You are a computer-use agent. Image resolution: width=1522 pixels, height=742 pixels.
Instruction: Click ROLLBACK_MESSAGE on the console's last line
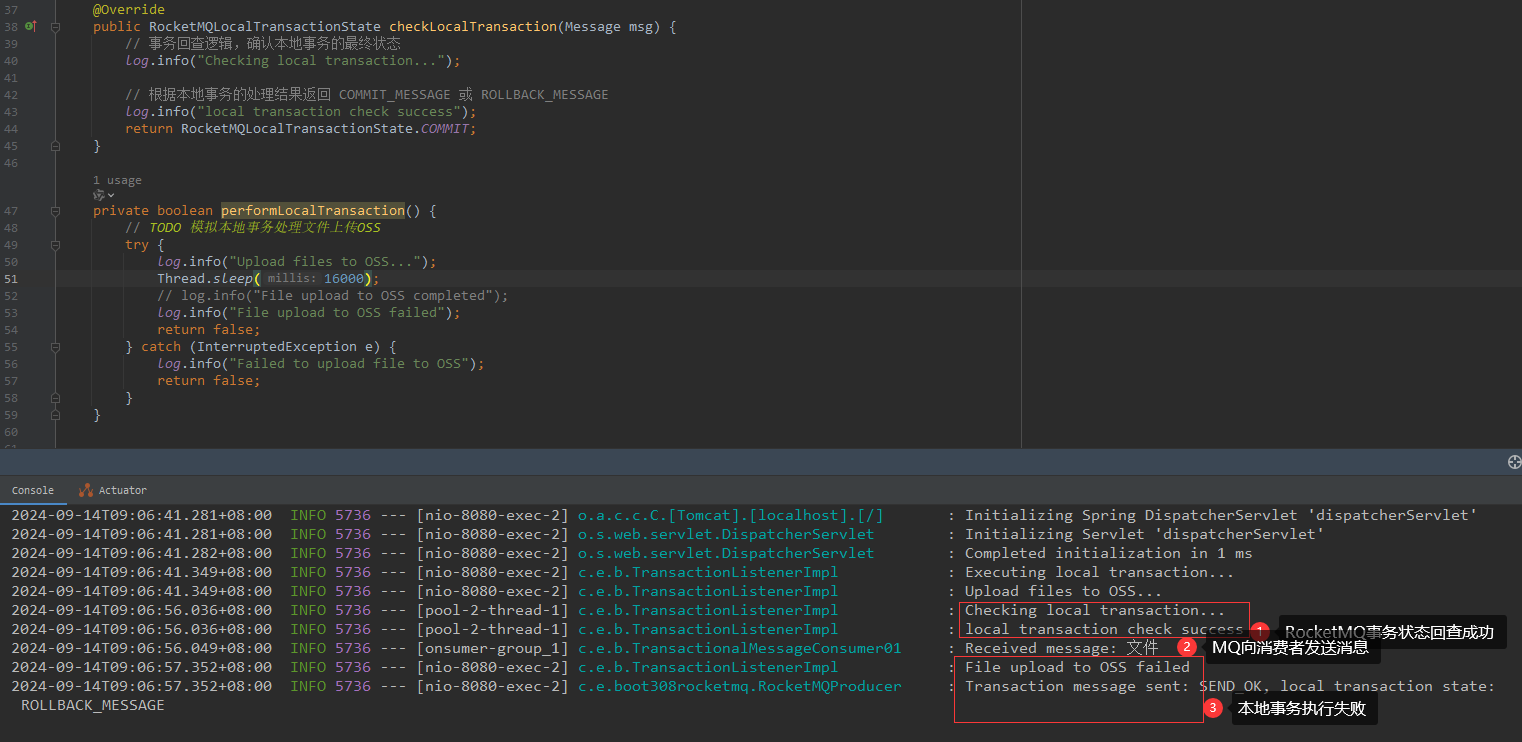pyautogui.click(x=93, y=706)
